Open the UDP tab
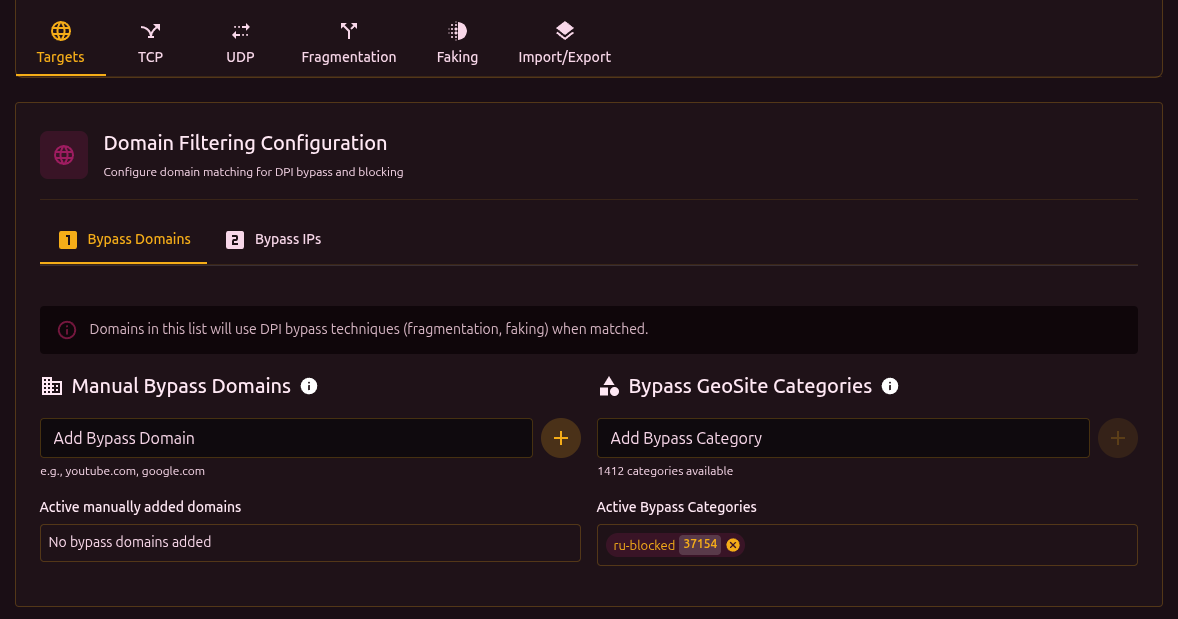 [x=240, y=44]
